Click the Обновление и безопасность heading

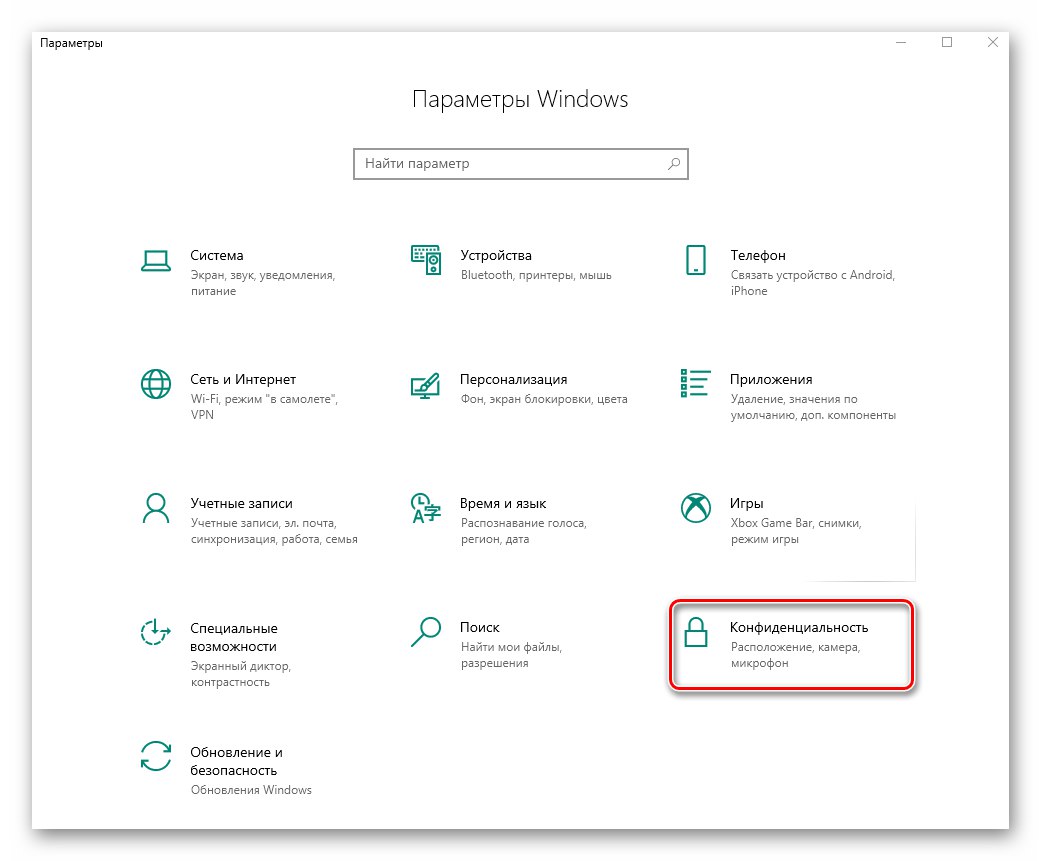point(236,761)
